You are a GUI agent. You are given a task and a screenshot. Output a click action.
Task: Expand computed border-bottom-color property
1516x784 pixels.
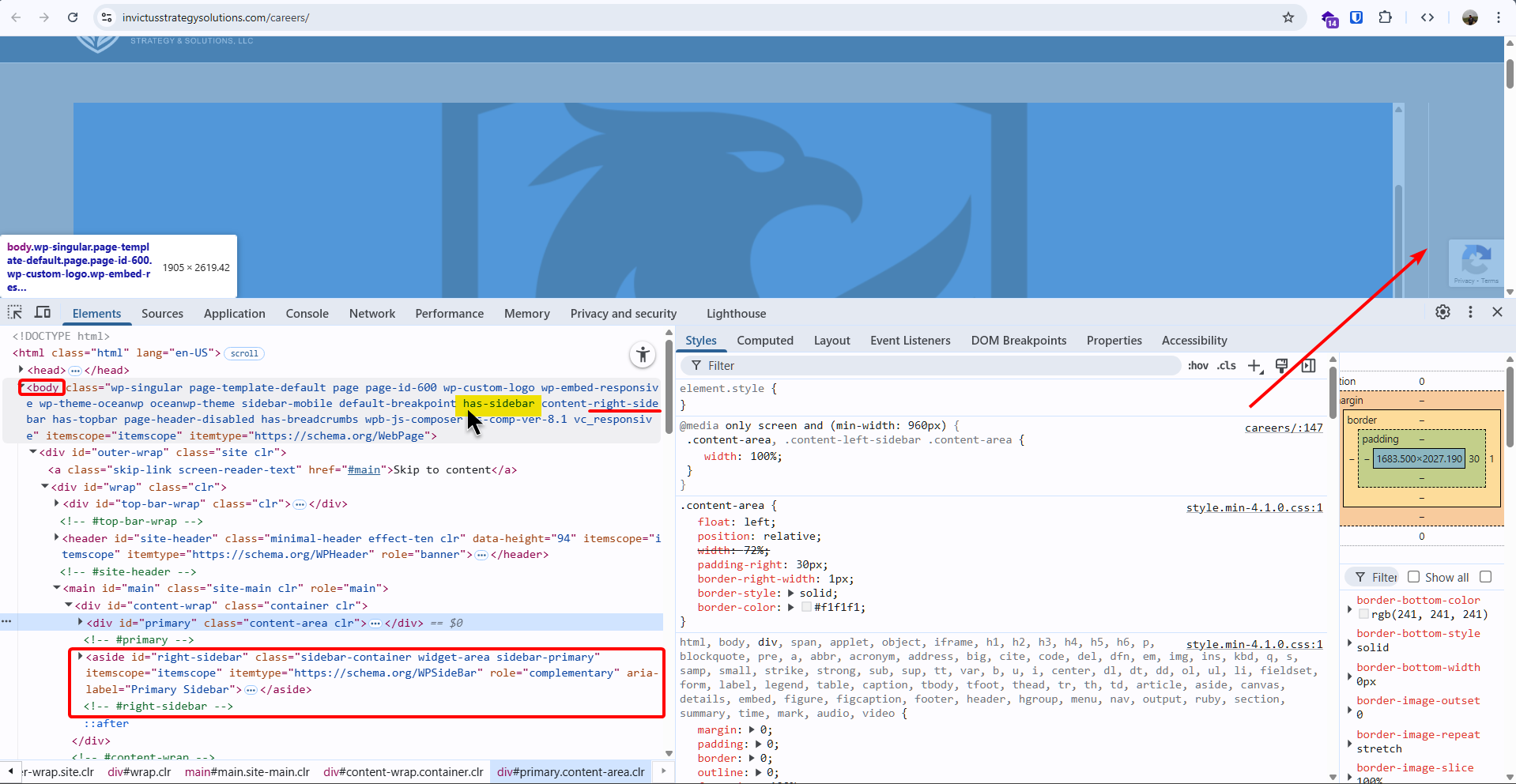[1349, 608]
